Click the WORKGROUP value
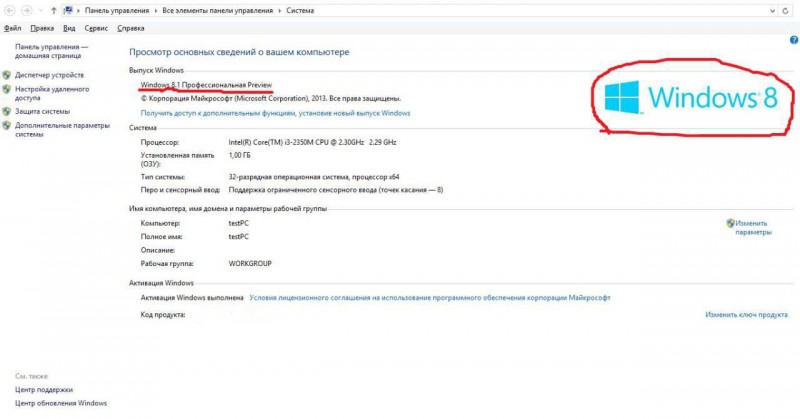This screenshot has height=419, width=800. point(250,264)
